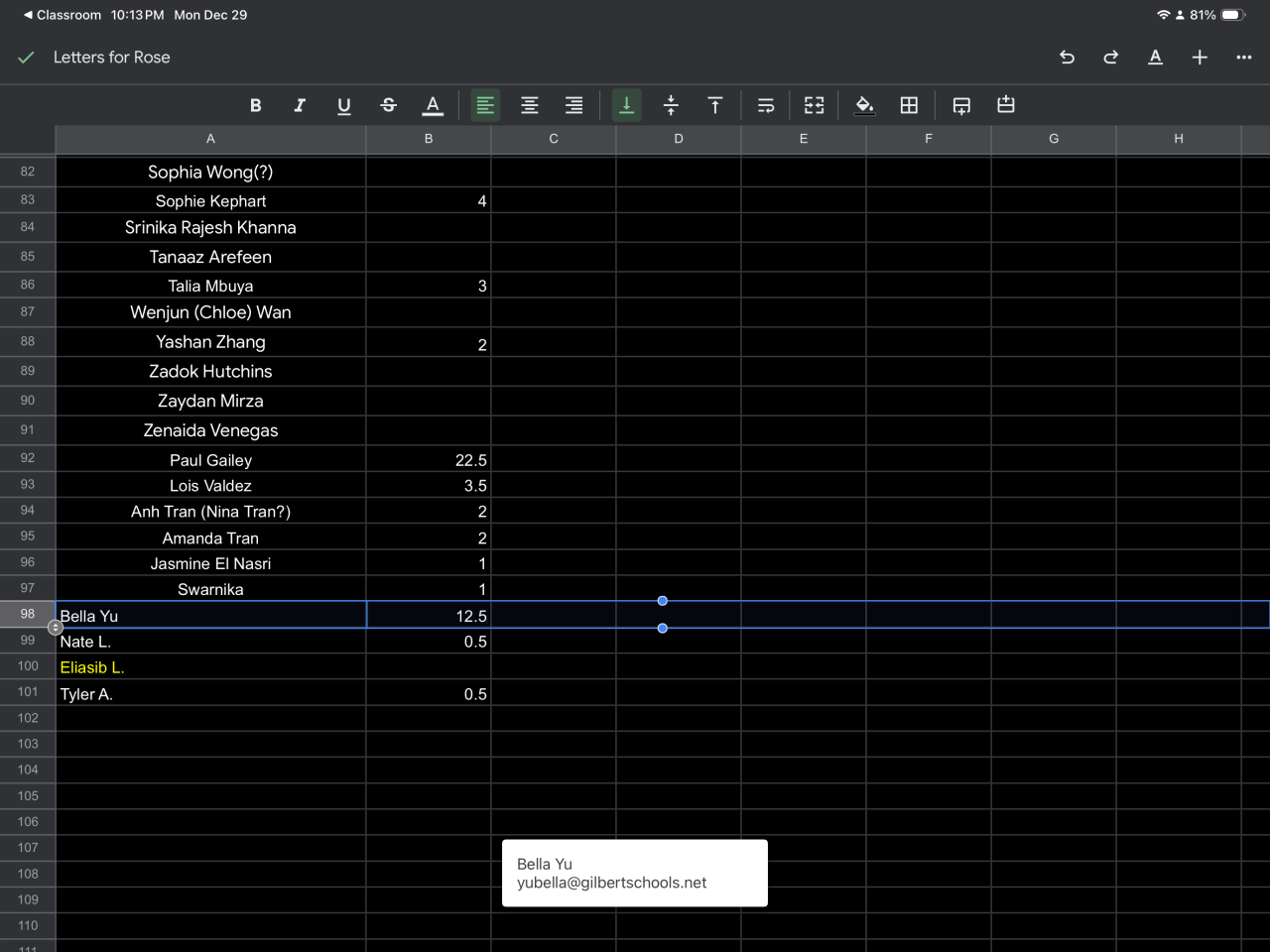
Task: Select the row 92 header
Action: tap(28, 458)
